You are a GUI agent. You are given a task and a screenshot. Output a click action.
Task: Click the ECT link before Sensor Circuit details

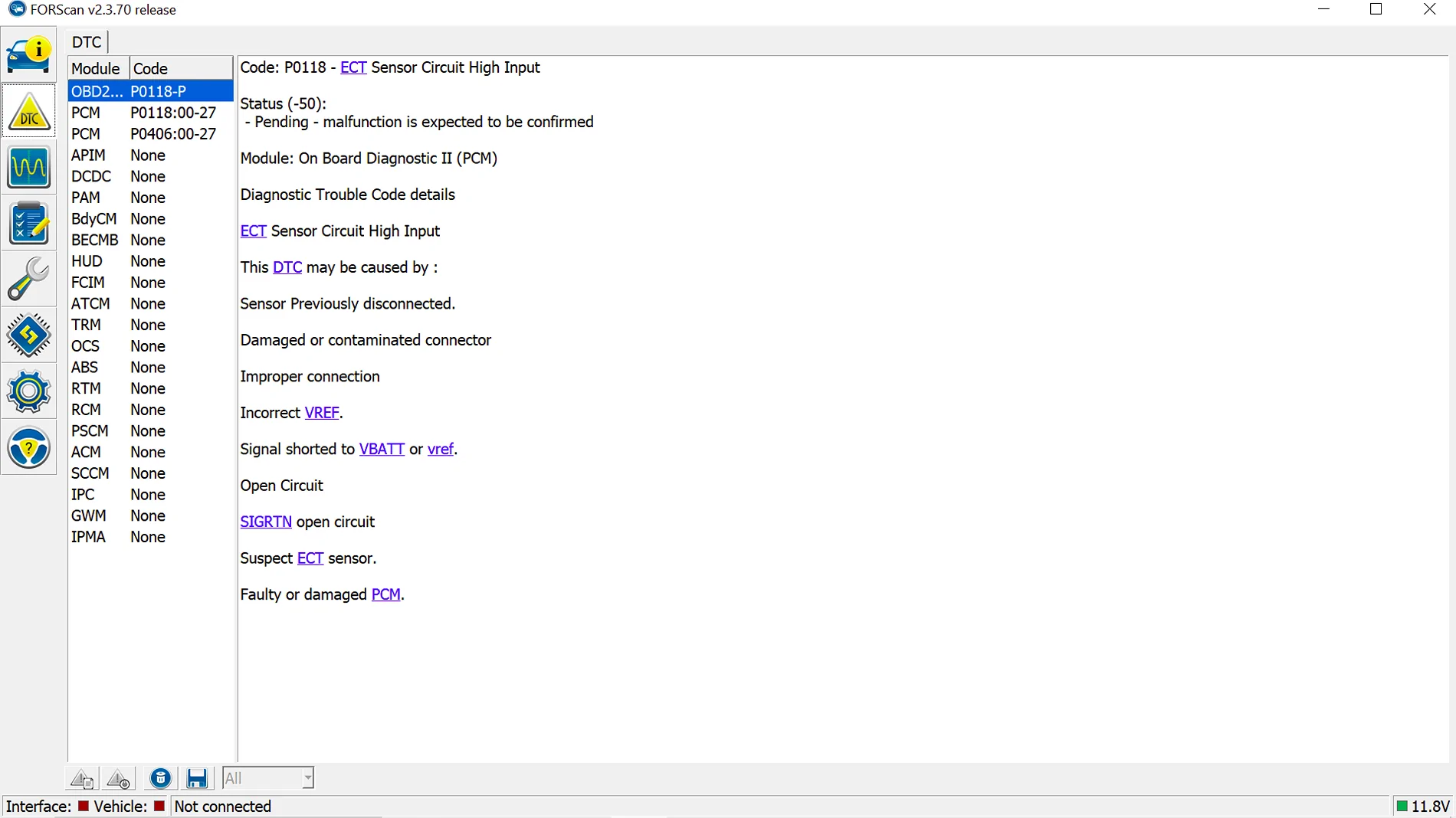coord(254,231)
